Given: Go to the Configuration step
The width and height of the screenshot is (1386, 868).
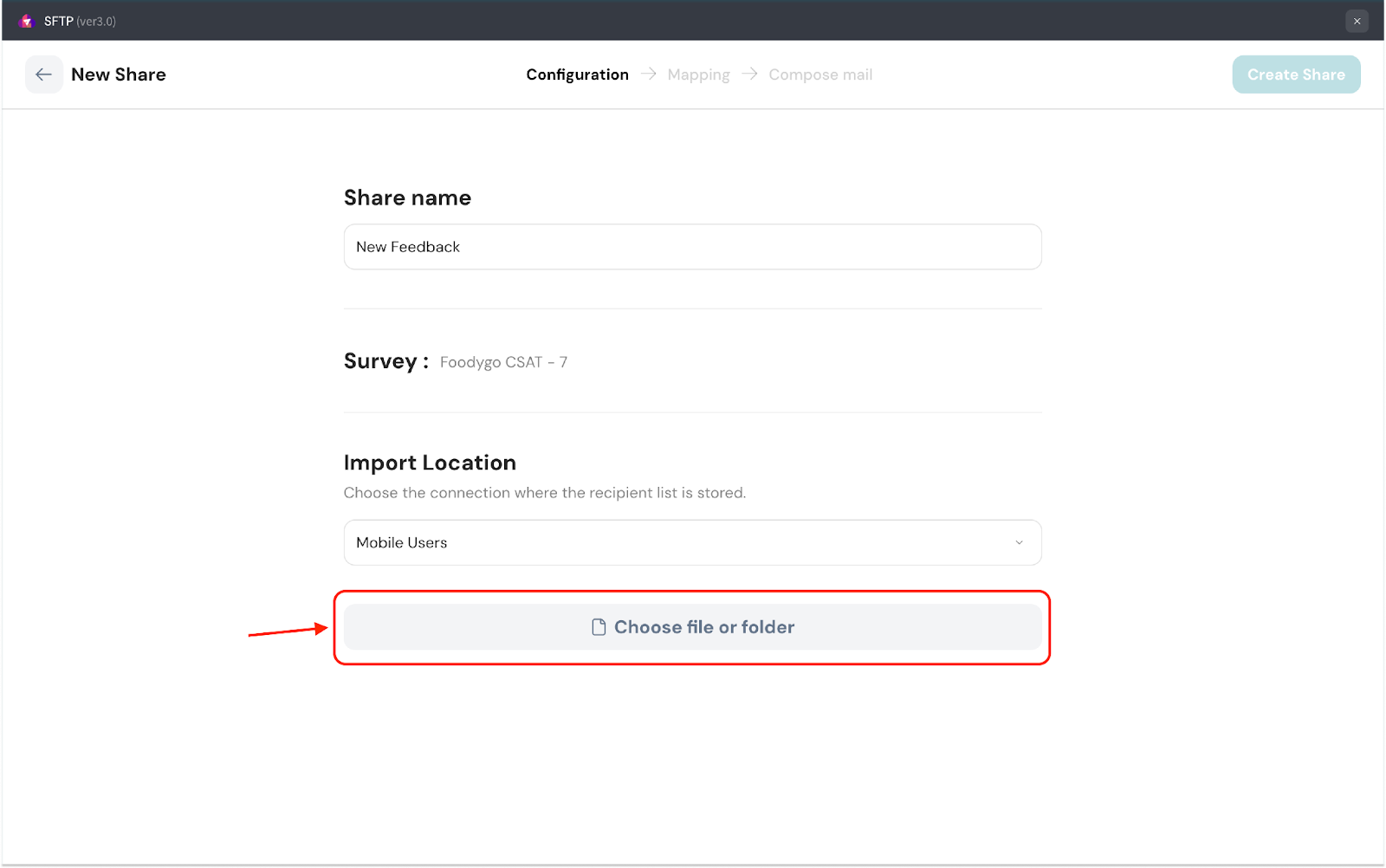Looking at the screenshot, I should point(577,74).
